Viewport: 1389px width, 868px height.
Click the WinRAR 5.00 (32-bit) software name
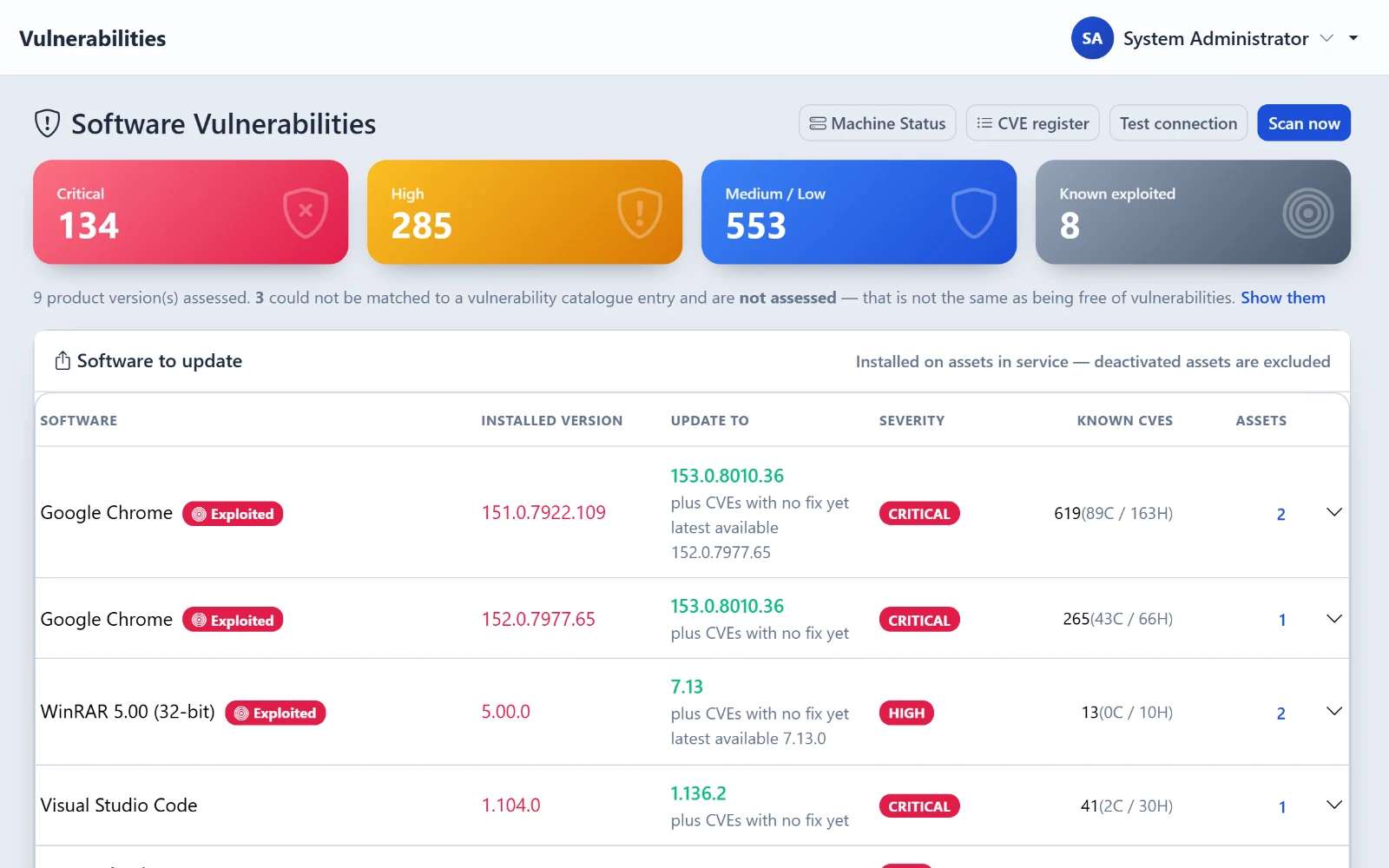point(128,712)
